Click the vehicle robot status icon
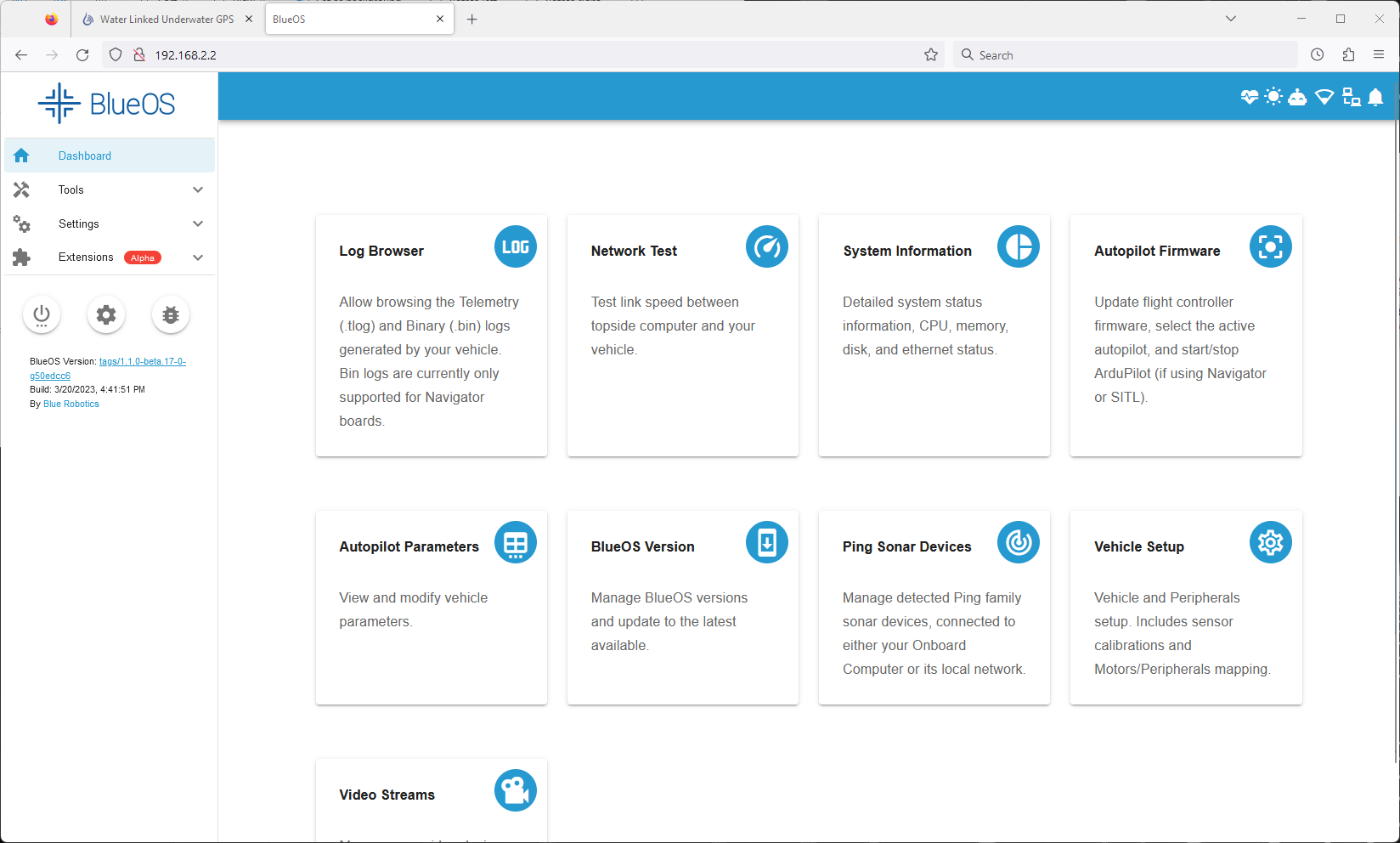1400x843 pixels. tap(1297, 97)
